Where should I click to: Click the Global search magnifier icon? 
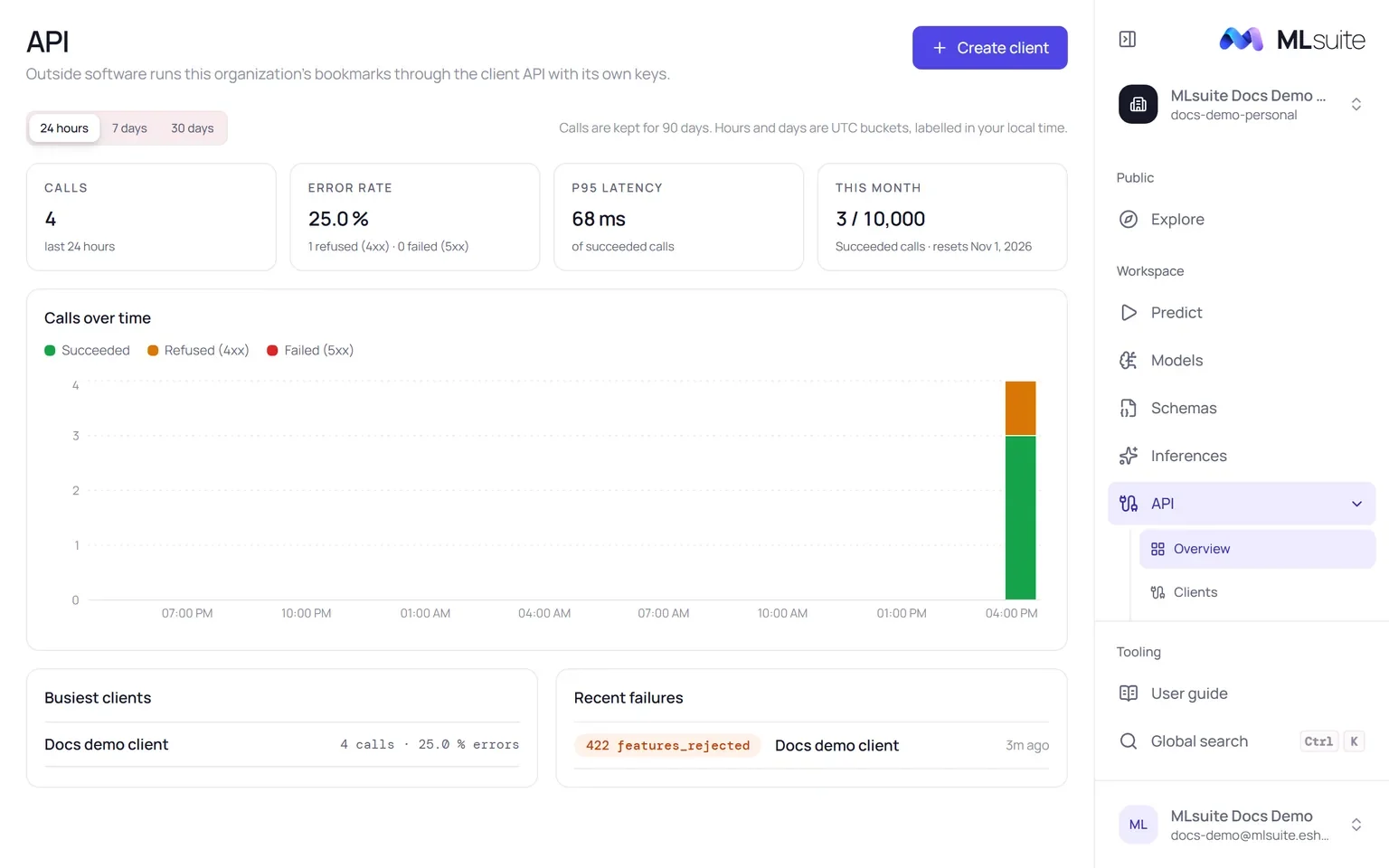1129,741
